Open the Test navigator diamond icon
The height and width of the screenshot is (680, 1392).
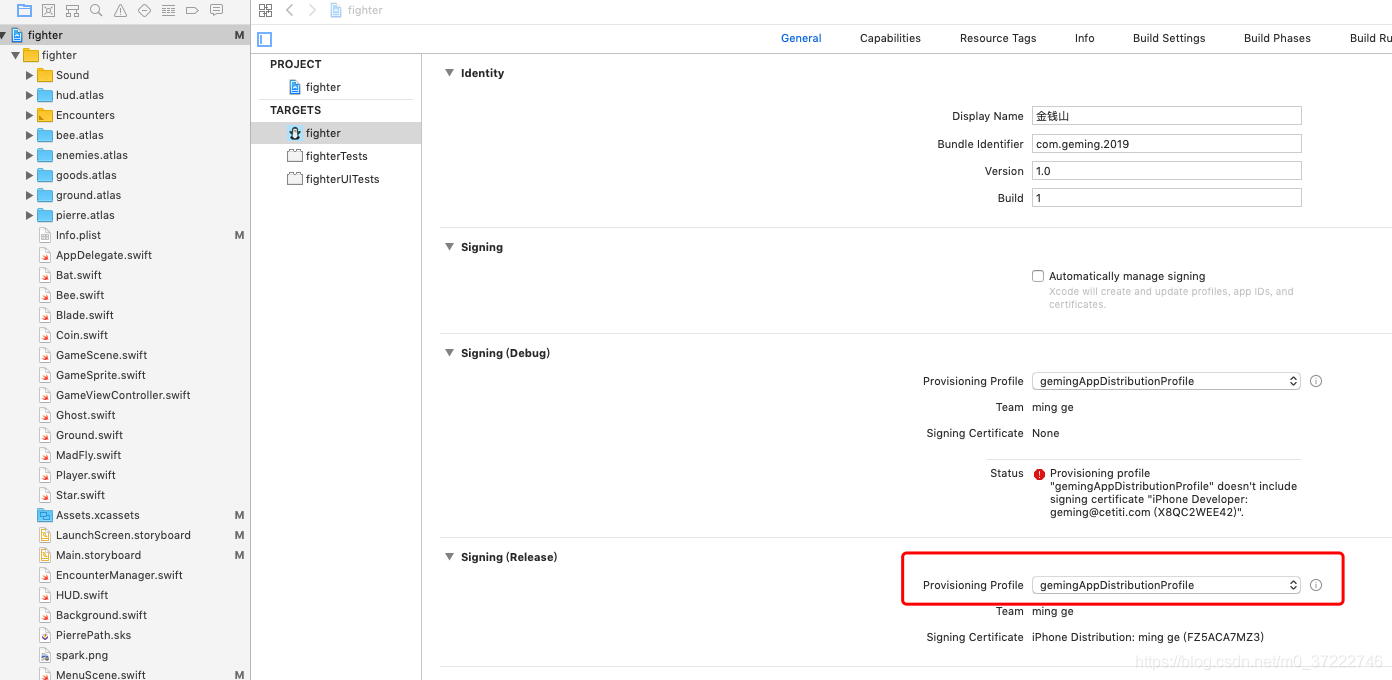point(144,10)
